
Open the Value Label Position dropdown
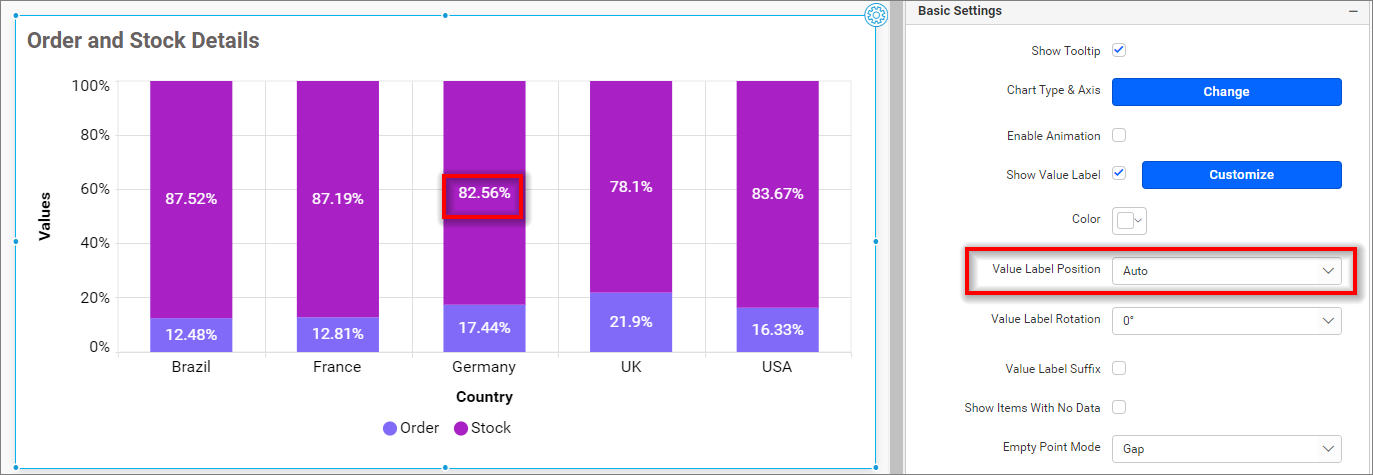click(1226, 270)
